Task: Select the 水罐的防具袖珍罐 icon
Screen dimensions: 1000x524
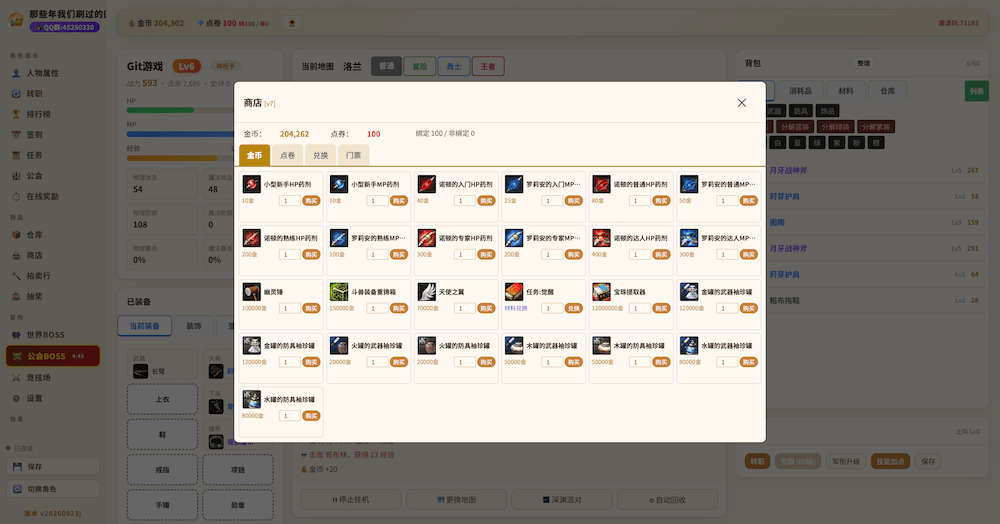Action: [251, 400]
